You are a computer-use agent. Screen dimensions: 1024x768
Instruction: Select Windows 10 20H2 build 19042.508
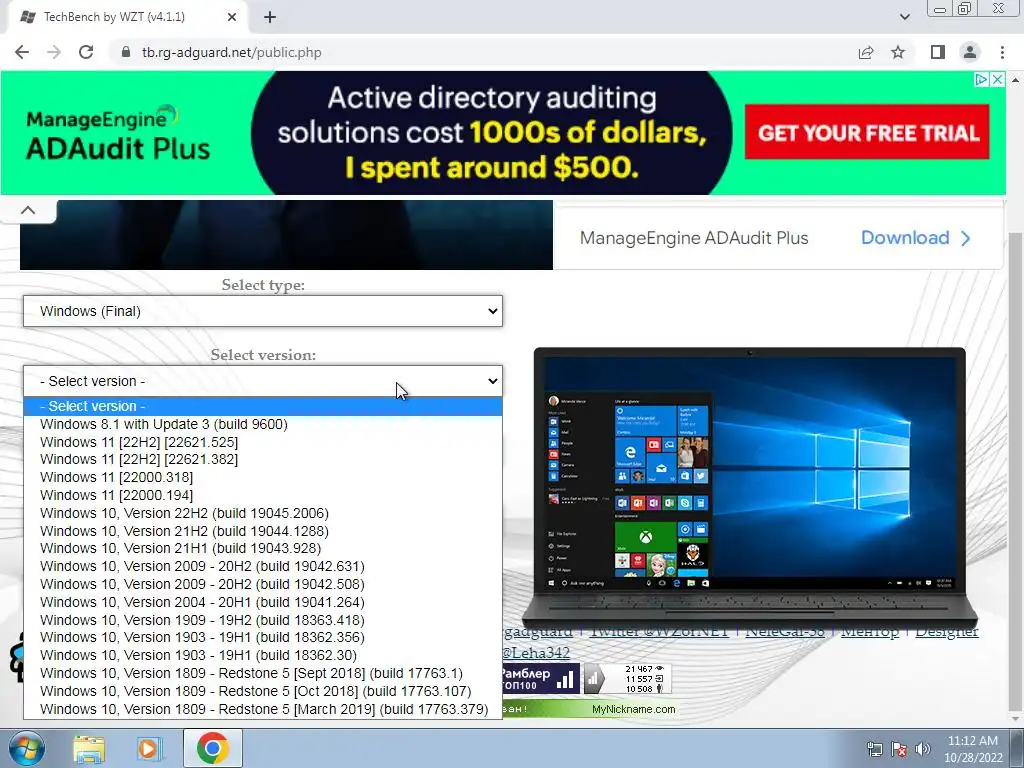263,584
